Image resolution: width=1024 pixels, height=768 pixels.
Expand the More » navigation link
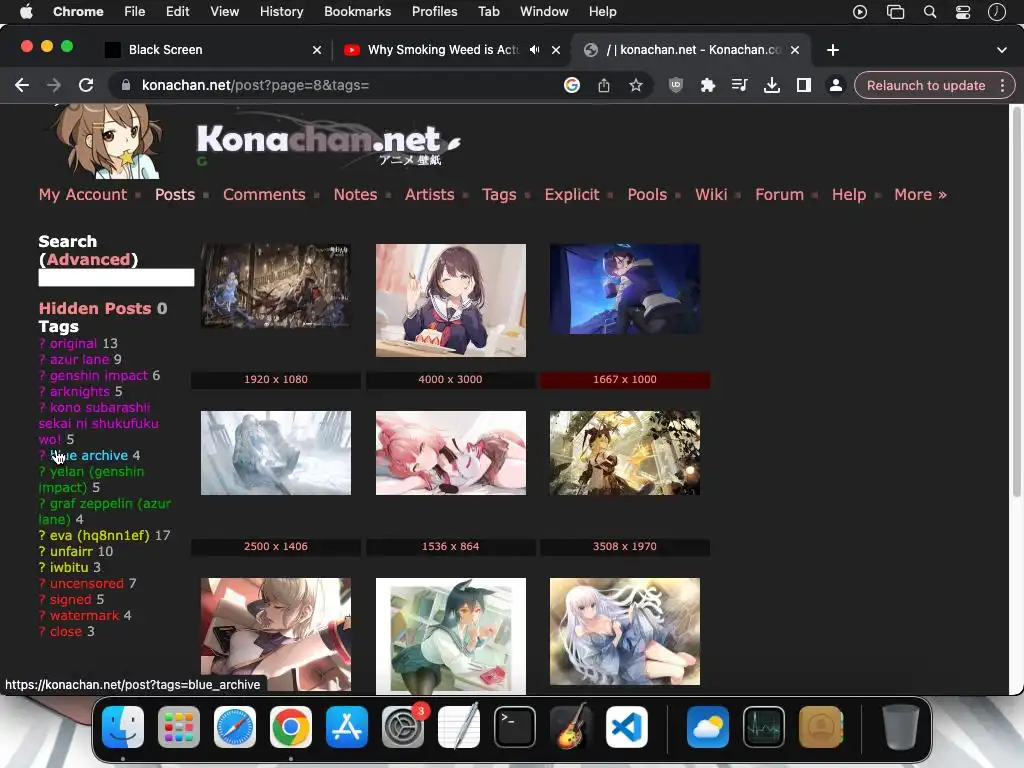click(920, 195)
